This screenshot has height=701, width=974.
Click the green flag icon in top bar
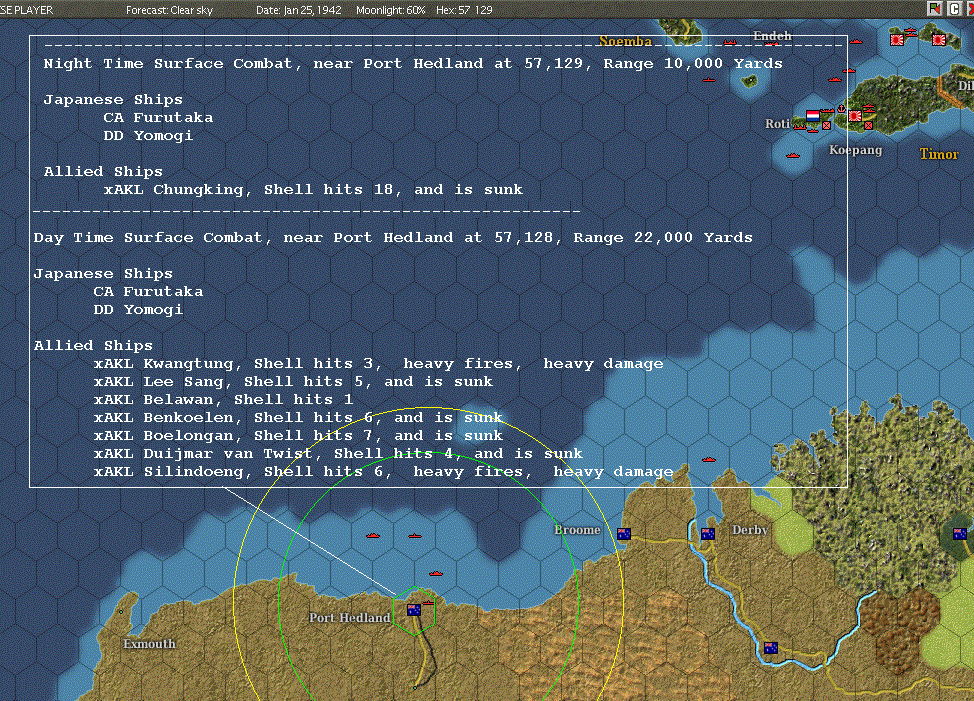tap(934, 9)
